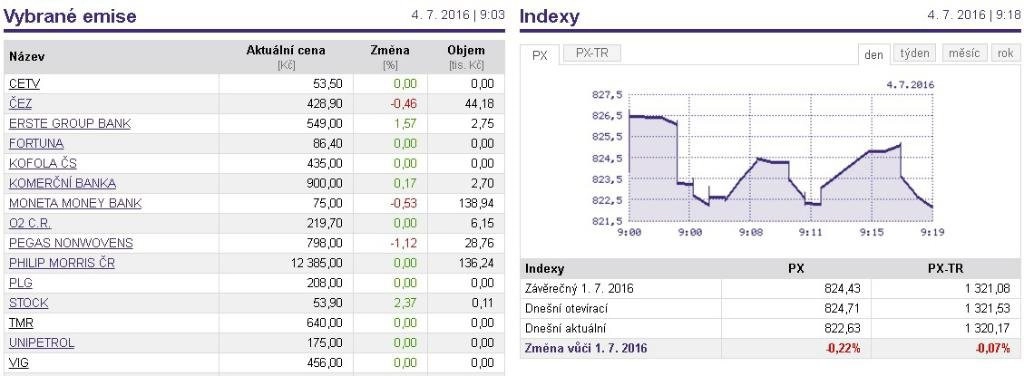The width and height of the screenshot is (1024, 376).
Task: Switch to the PX-TR index tab
Action: [592, 54]
